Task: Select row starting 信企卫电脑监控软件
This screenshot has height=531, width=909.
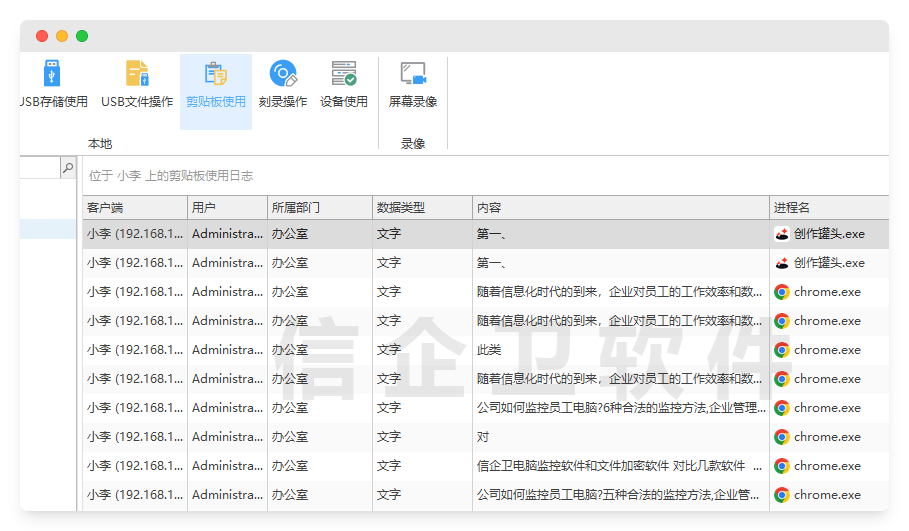Action: click(x=618, y=466)
